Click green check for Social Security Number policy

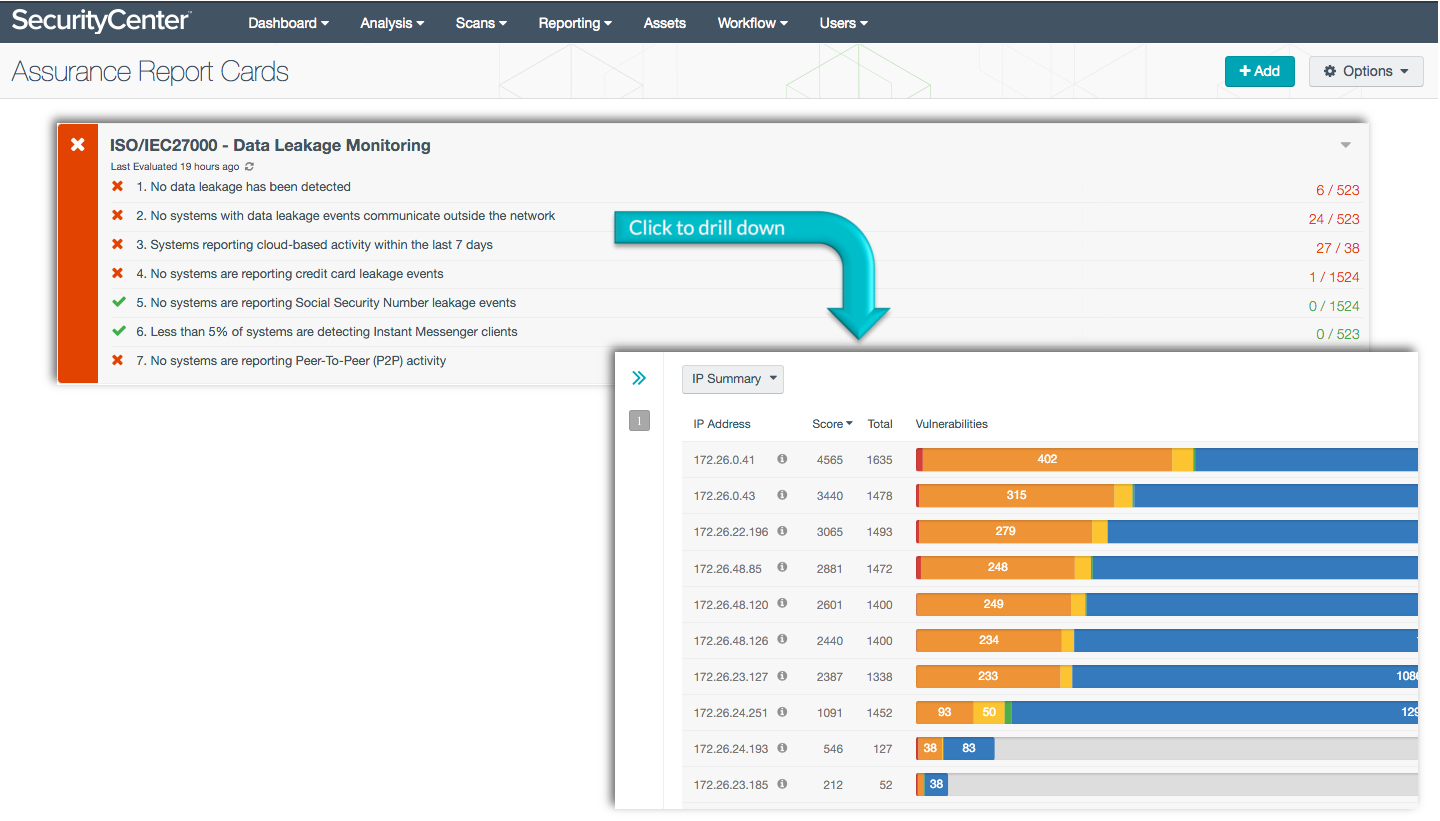point(118,303)
